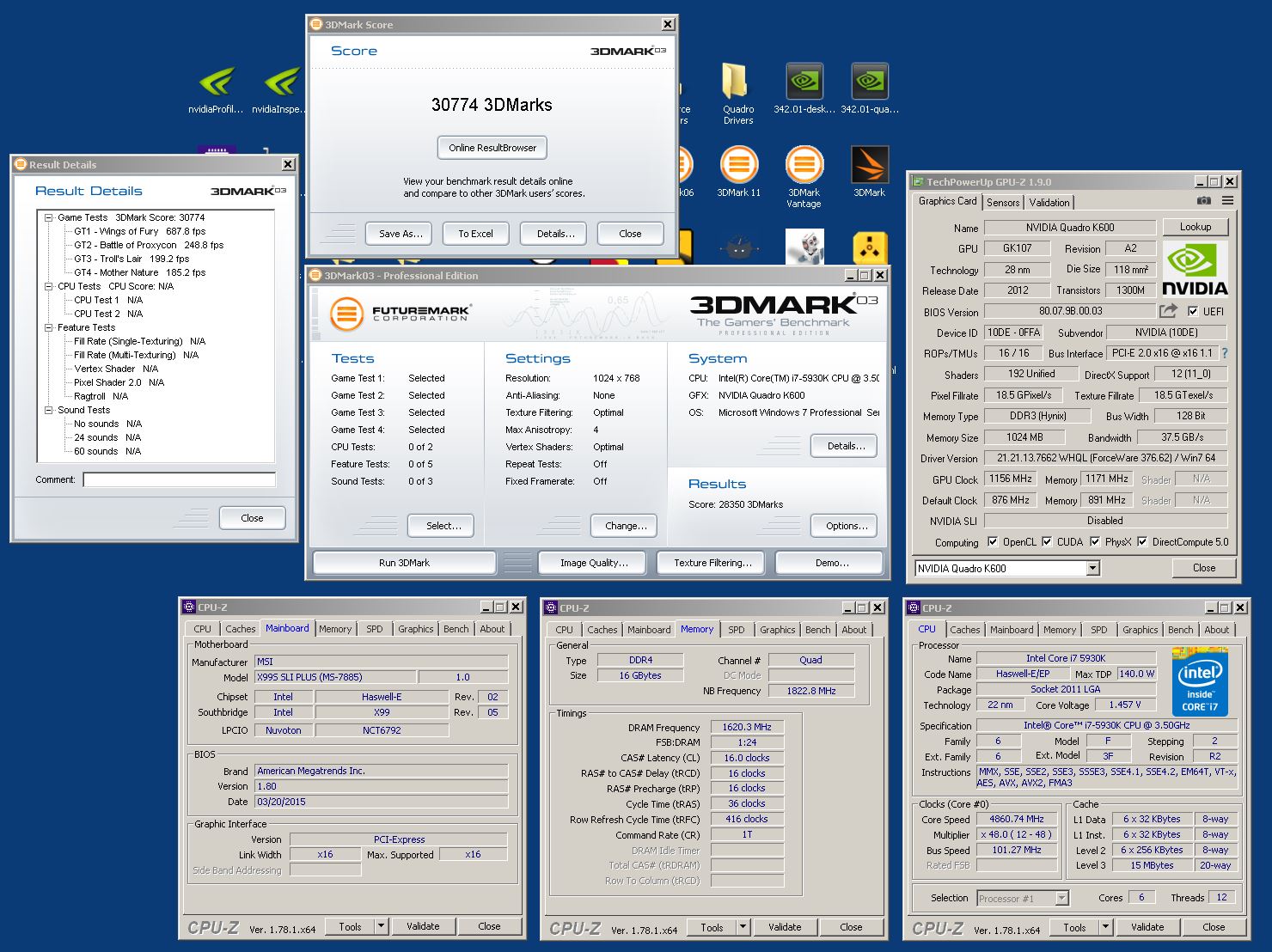
Task: Open the SPD tab in the Memory CPU-Z window
Action: [x=737, y=630]
